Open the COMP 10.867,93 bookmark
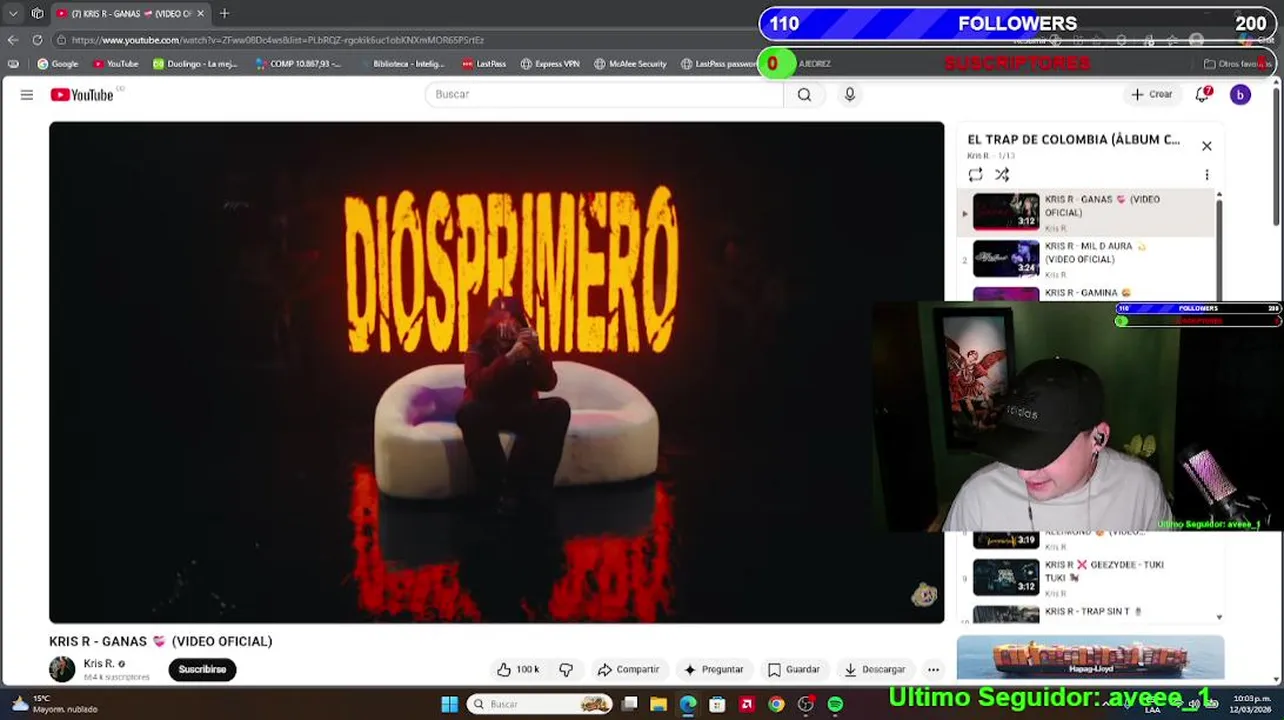Screen dimensions: 1284x720 (x=298, y=64)
